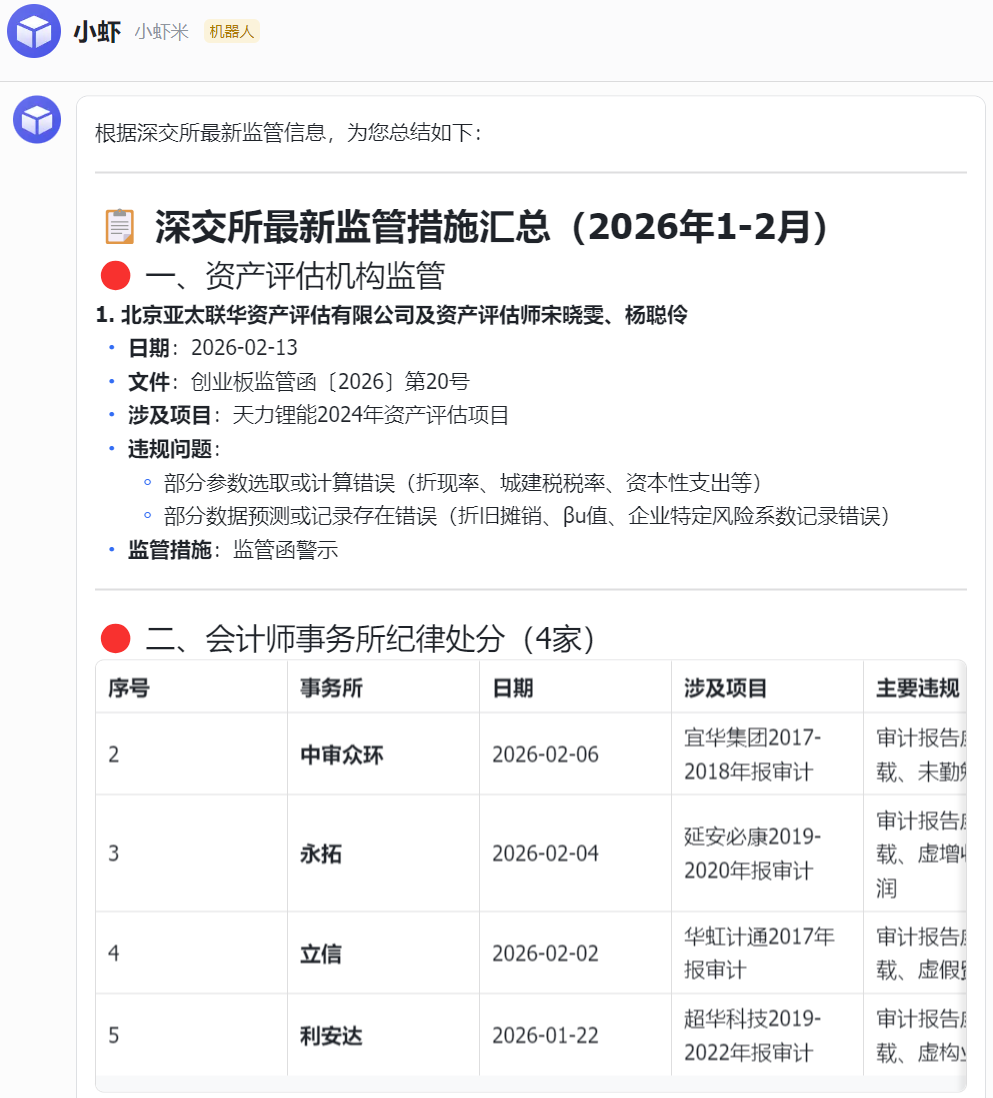Click the 事务所 column header
The image size is (993, 1098).
[x=383, y=687]
